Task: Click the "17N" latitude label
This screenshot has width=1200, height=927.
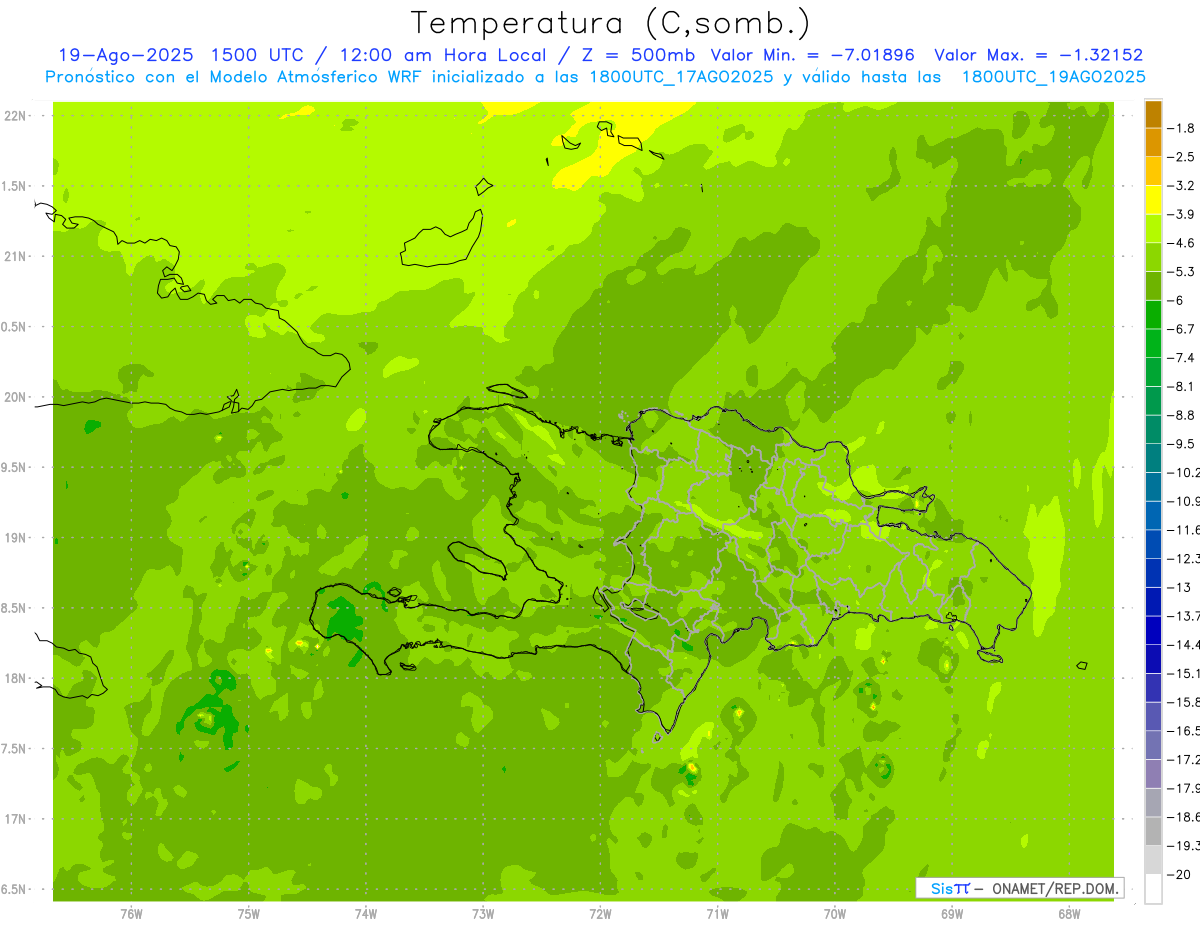Action: (17, 820)
